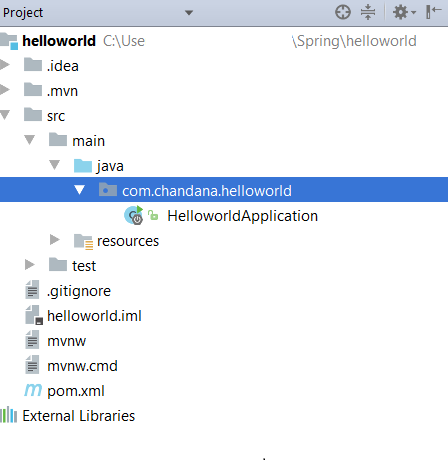The image size is (448, 465).
Task: Collapse the src folder
Action: coord(5,115)
